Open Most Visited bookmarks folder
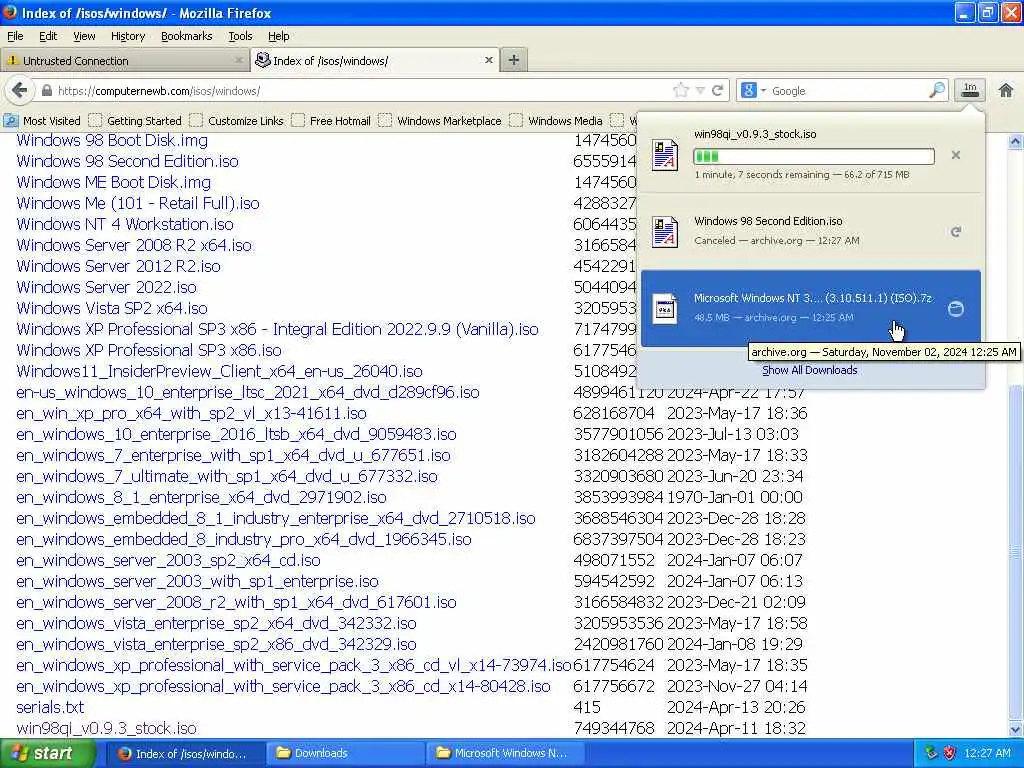 42,121
